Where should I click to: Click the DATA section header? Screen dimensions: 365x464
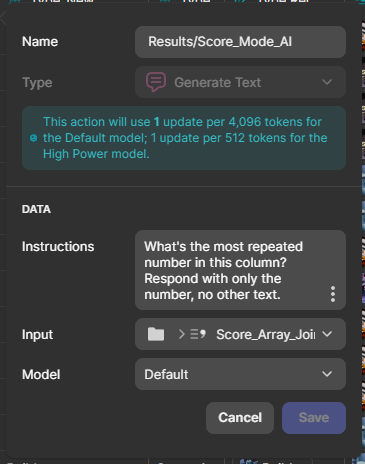[x=36, y=209]
